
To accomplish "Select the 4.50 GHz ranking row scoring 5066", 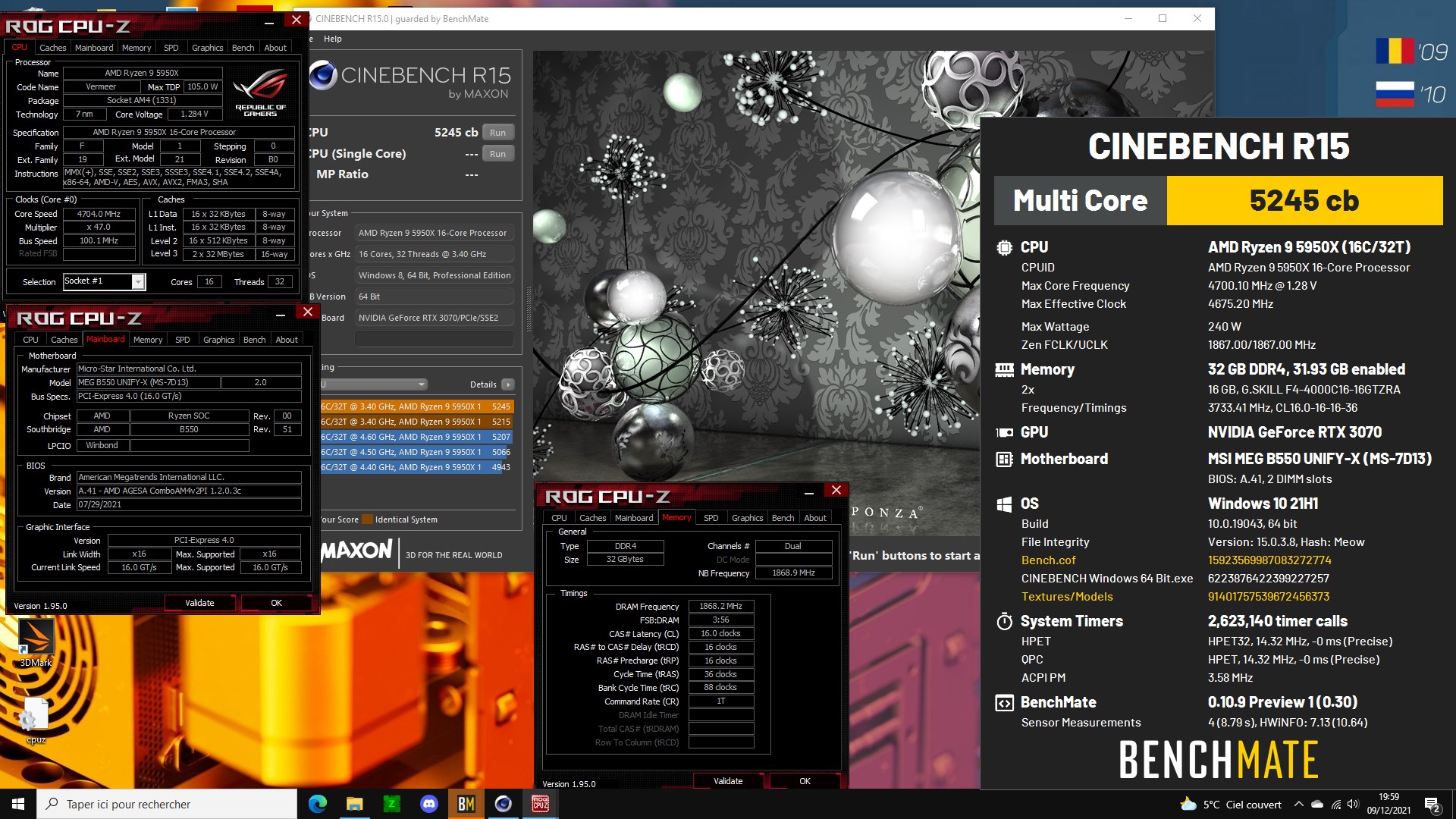I will pyautogui.click(x=416, y=452).
